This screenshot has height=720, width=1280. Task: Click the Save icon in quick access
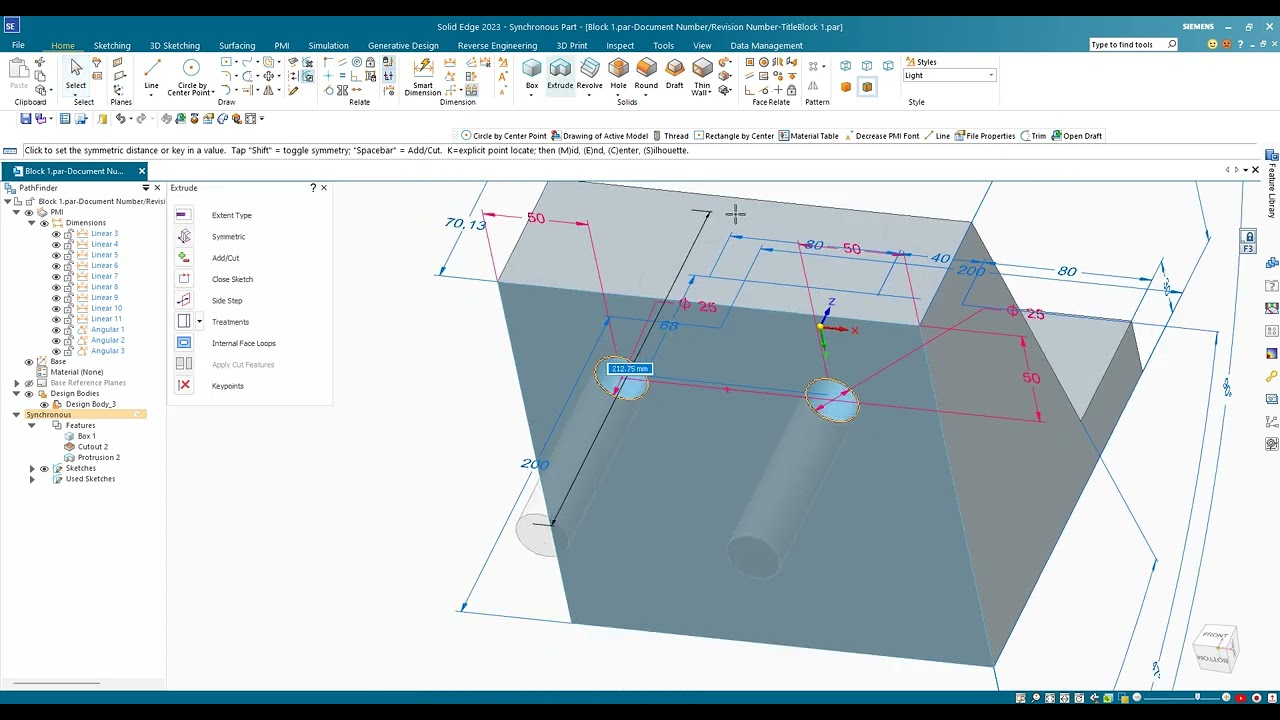coord(26,118)
